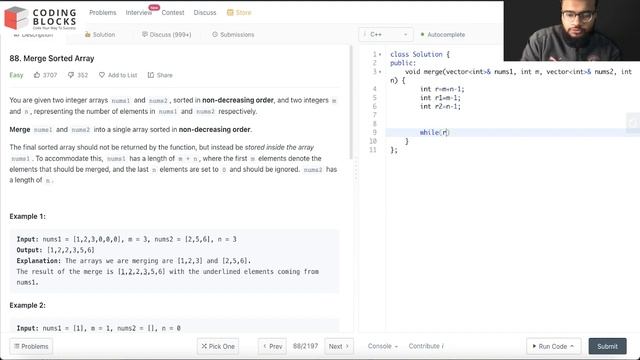The width and height of the screenshot is (640, 360).
Task: Click the 'Example 1:' heading
Action: point(27,216)
